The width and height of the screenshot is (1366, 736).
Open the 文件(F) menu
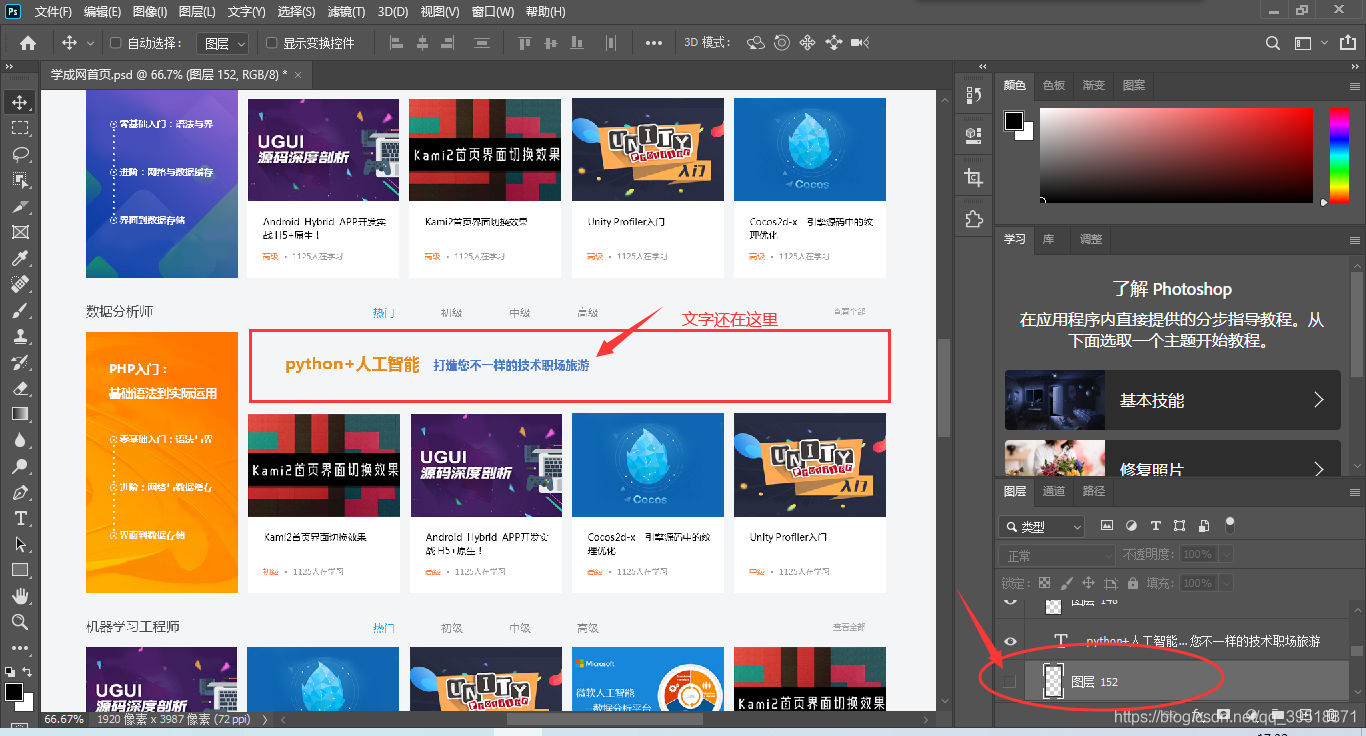pos(53,12)
